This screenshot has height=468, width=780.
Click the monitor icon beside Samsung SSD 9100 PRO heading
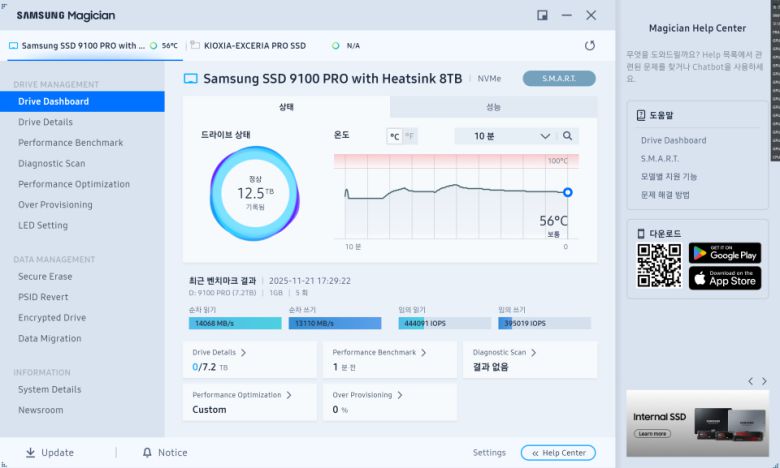(x=191, y=79)
